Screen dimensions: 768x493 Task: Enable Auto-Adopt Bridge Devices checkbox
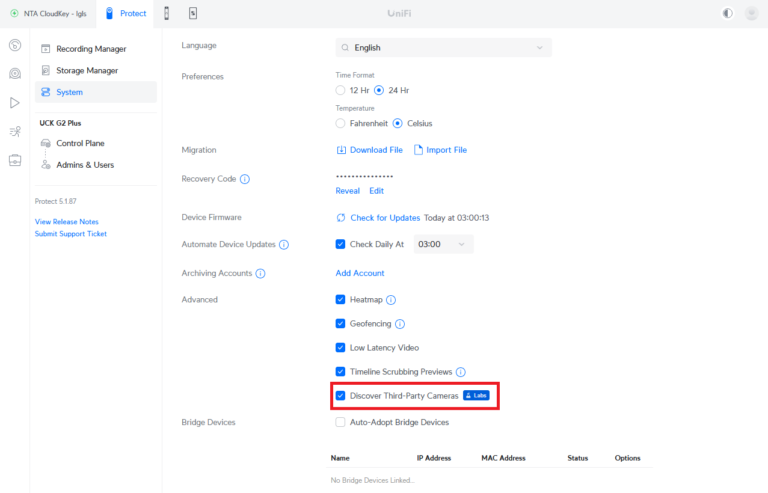point(340,422)
